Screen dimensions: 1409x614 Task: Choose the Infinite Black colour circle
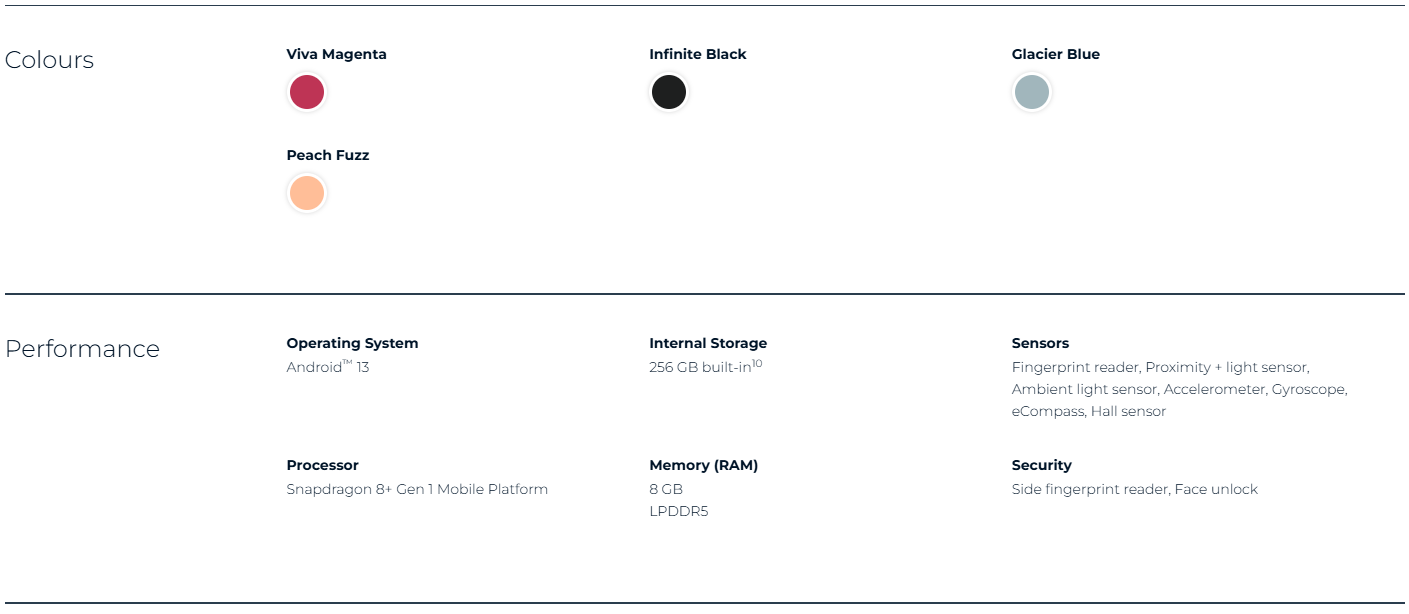669,92
